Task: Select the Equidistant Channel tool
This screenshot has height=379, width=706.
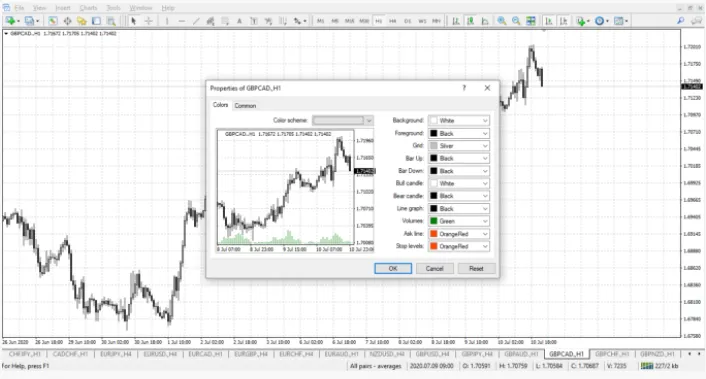Action: pyautogui.click(x=210, y=21)
